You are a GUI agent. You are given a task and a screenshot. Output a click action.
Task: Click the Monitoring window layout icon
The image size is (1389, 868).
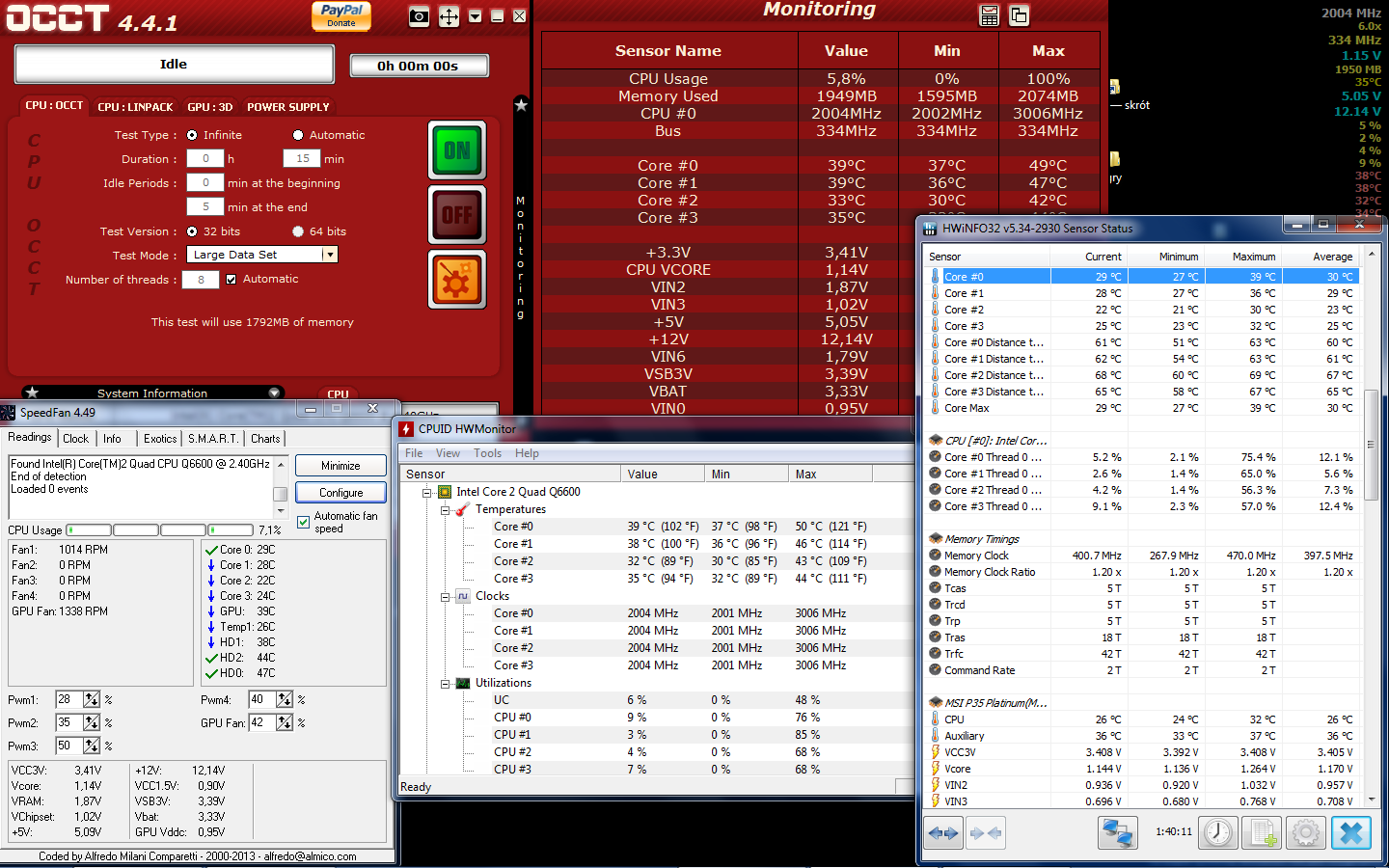click(x=1019, y=15)
